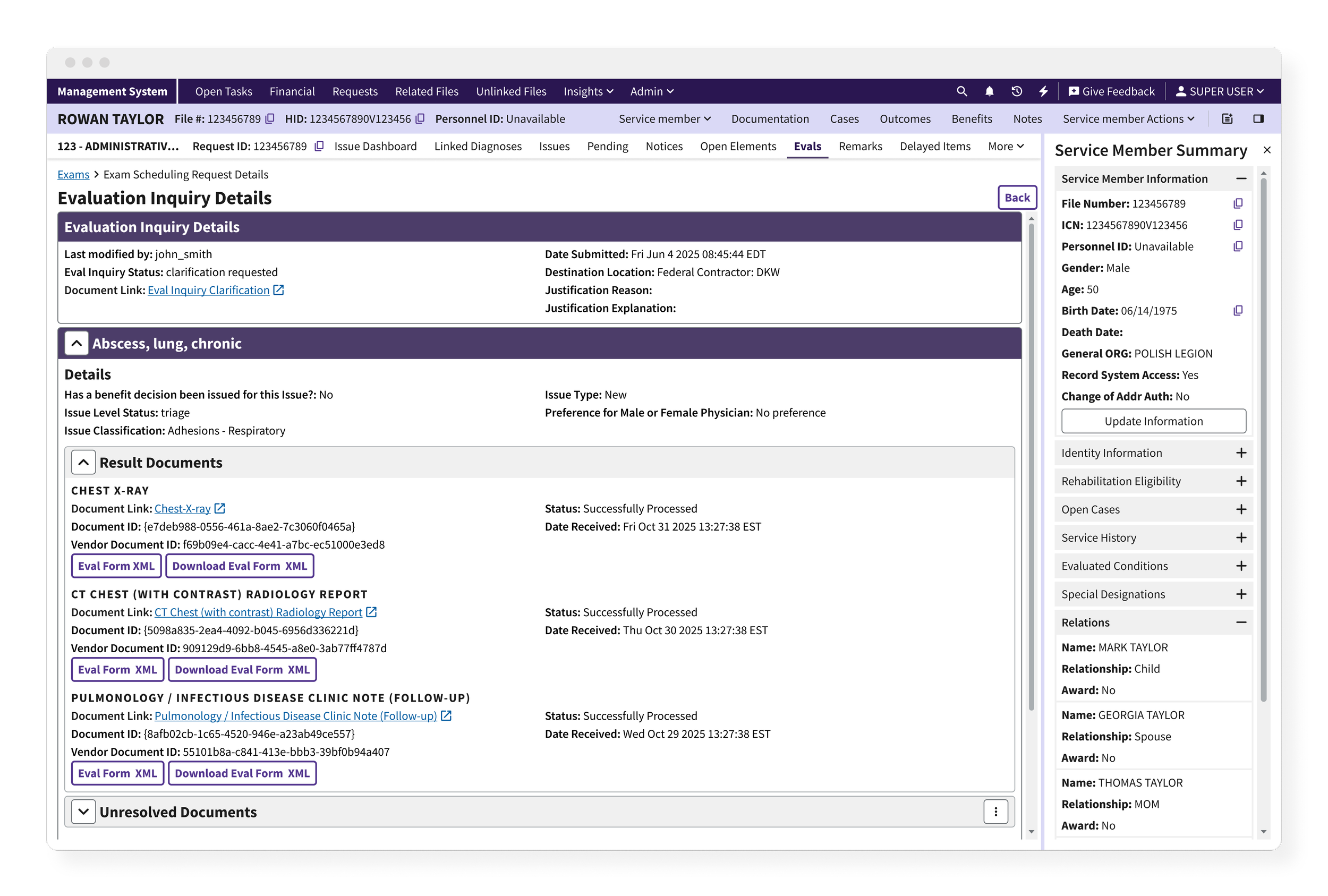Open CT Chest Radiology Report link

pyautogui.click(x=258, y=612)
